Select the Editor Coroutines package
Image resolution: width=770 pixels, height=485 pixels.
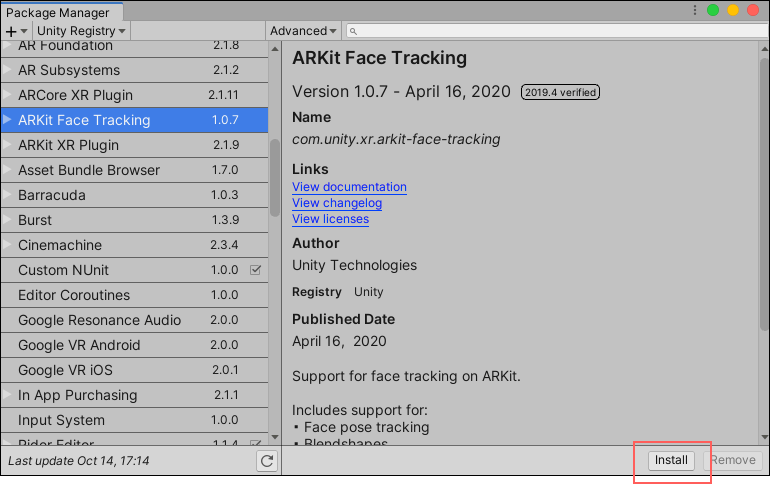135,296
